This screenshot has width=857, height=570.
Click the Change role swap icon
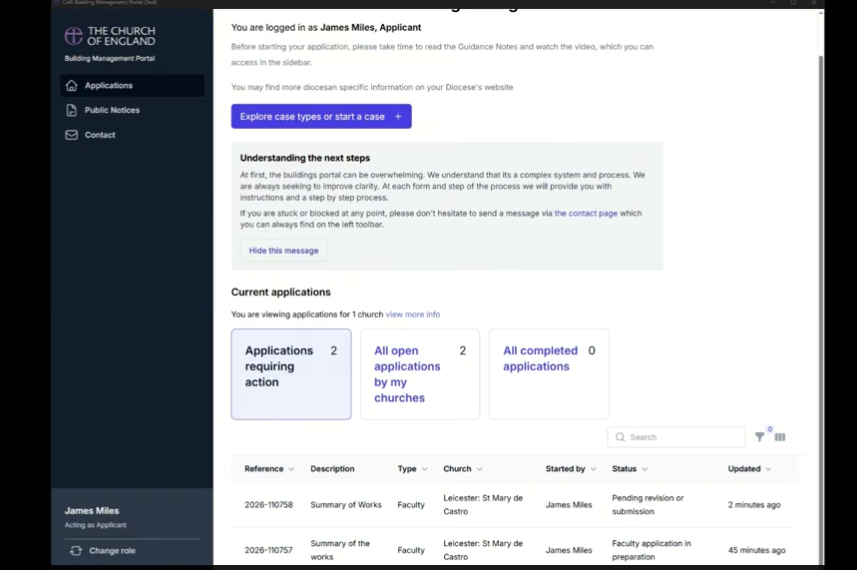[76, 550]
